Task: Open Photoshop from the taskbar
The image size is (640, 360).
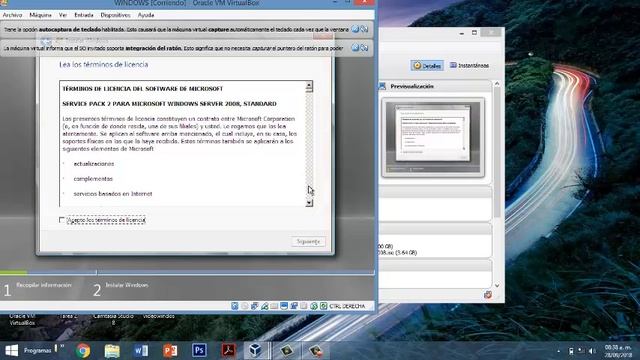Action: 199,350
